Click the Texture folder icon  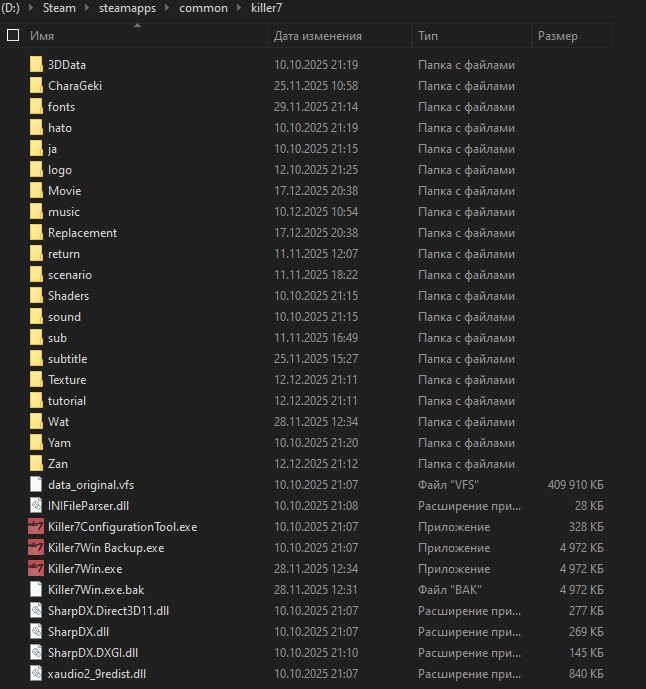pyautogui.click(x=36, y=380)
